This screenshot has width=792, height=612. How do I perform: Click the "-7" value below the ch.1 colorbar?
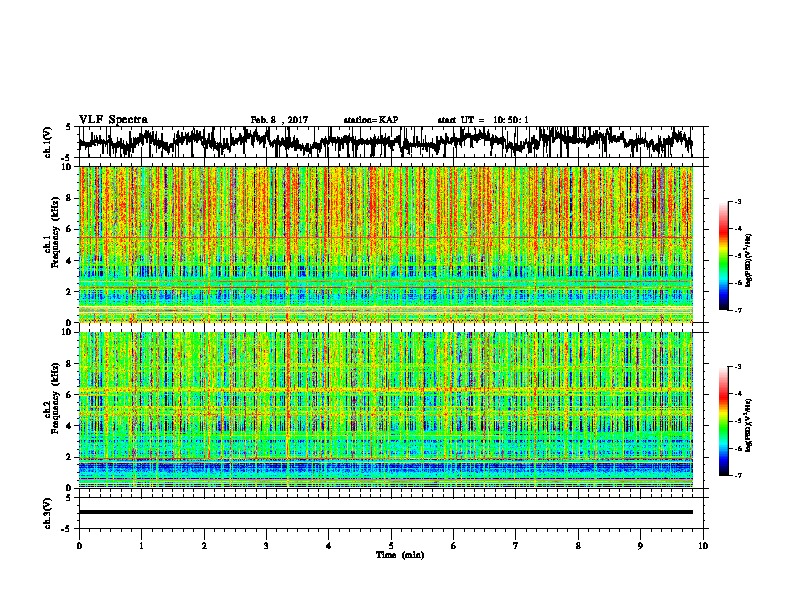pos(737,310)
